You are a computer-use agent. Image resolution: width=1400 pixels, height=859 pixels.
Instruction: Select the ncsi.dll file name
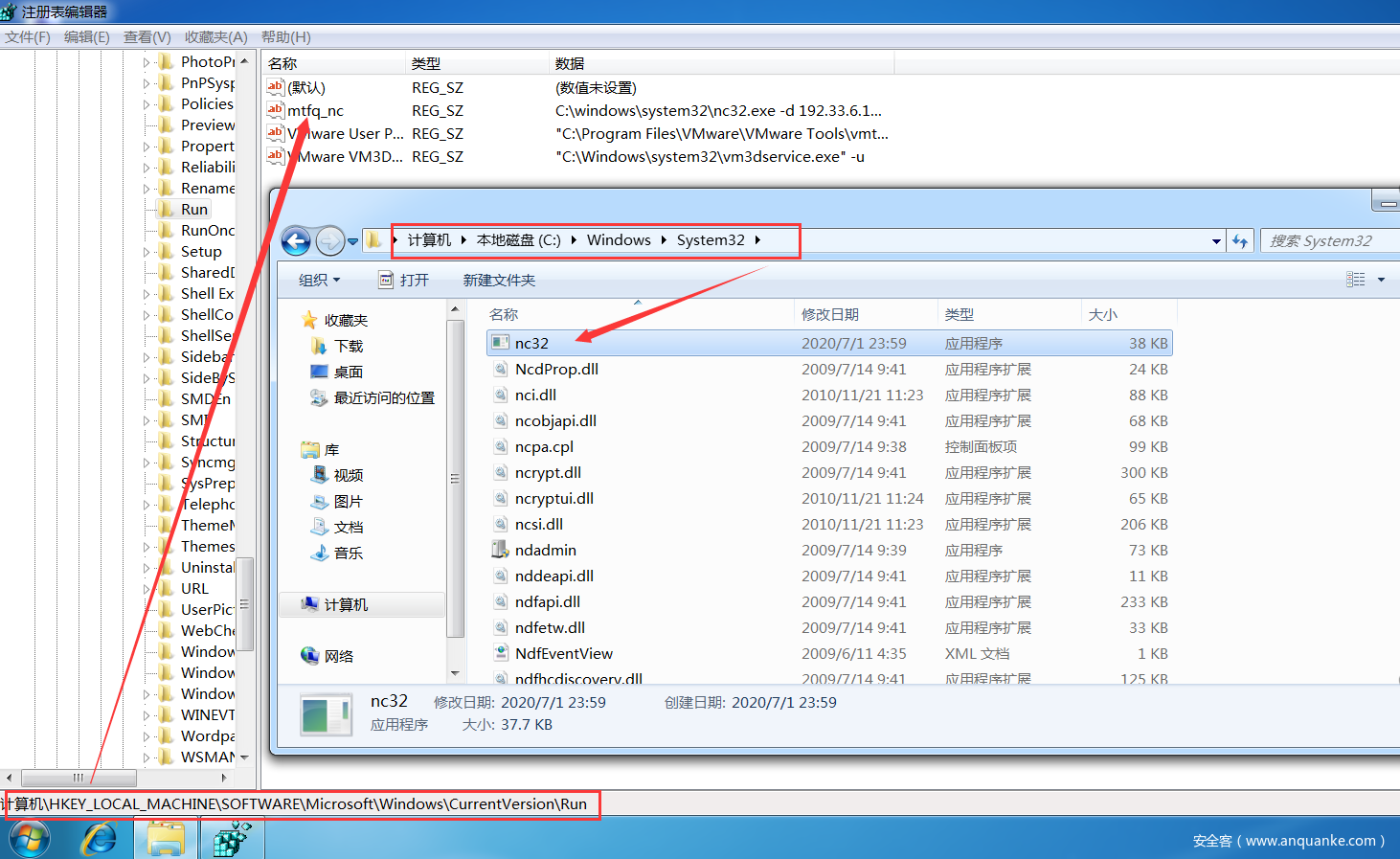539,524
